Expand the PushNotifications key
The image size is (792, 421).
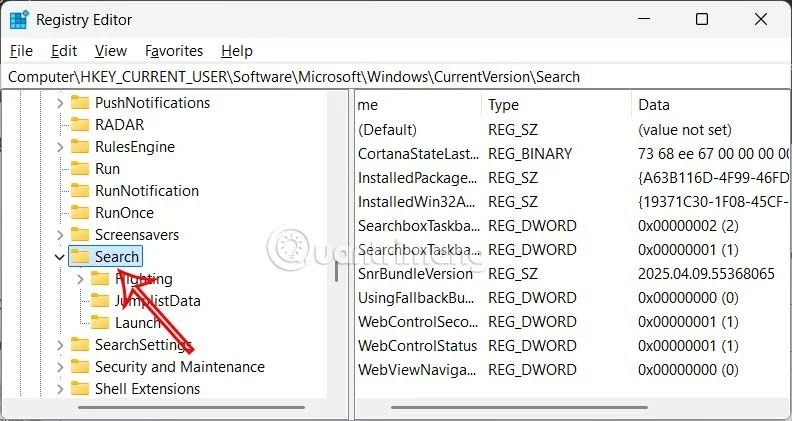coord(60,103)
